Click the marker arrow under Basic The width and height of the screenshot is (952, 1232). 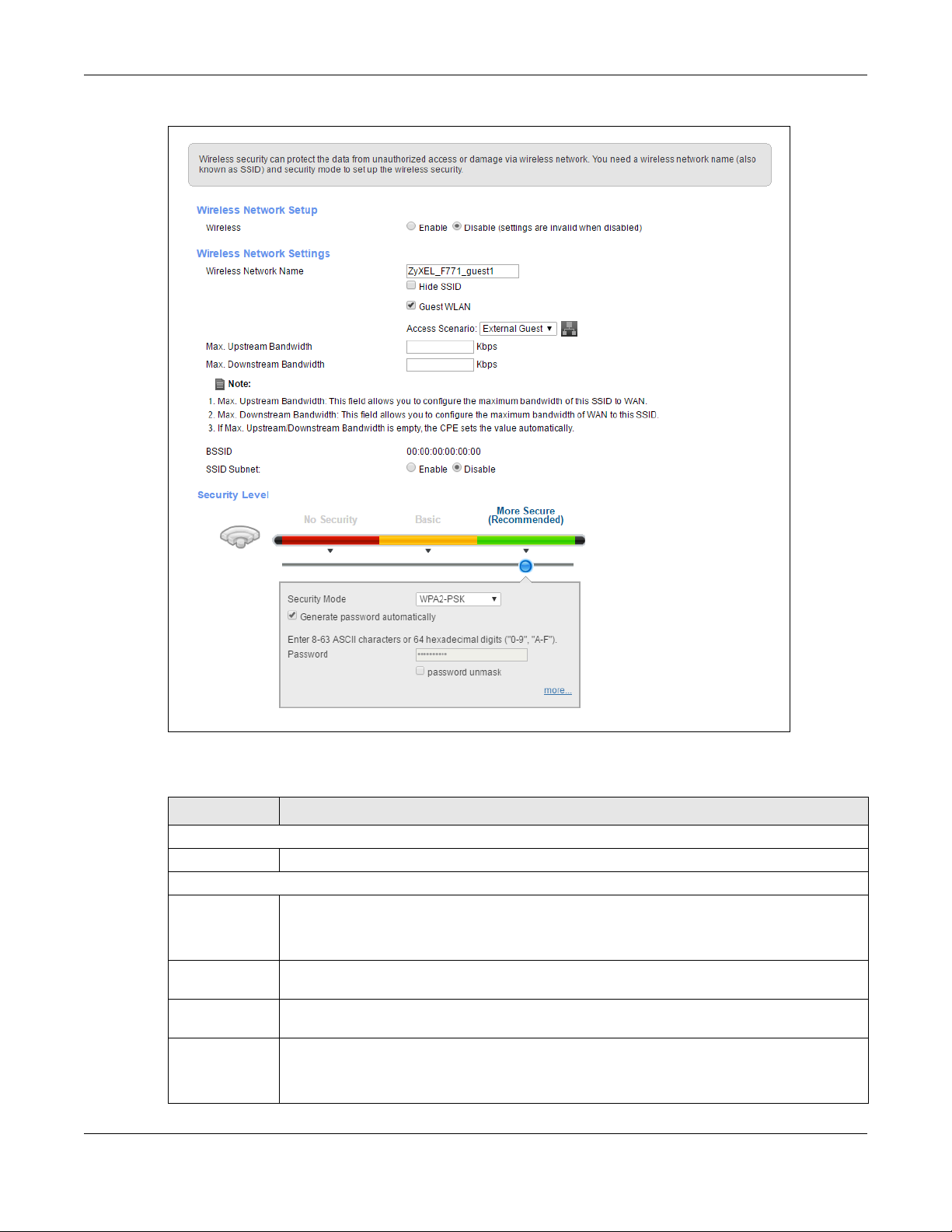coord(428,551)
